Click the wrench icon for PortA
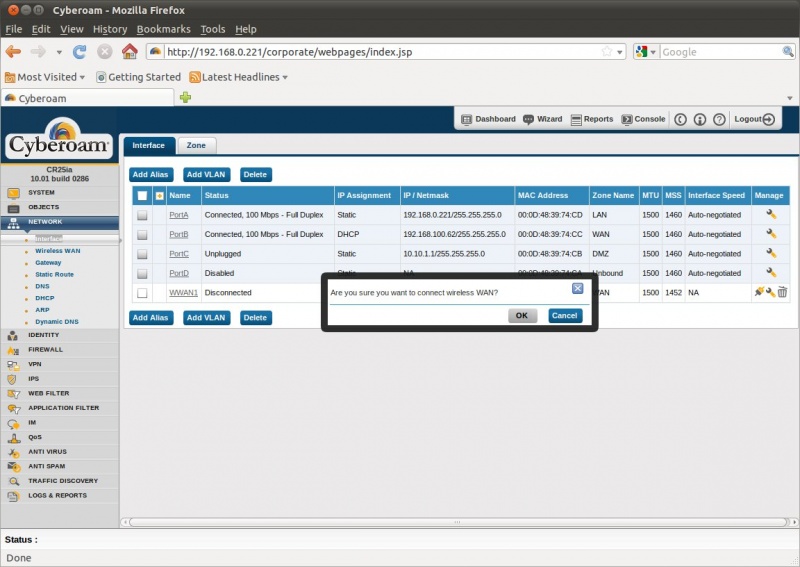 coord(771,215)
